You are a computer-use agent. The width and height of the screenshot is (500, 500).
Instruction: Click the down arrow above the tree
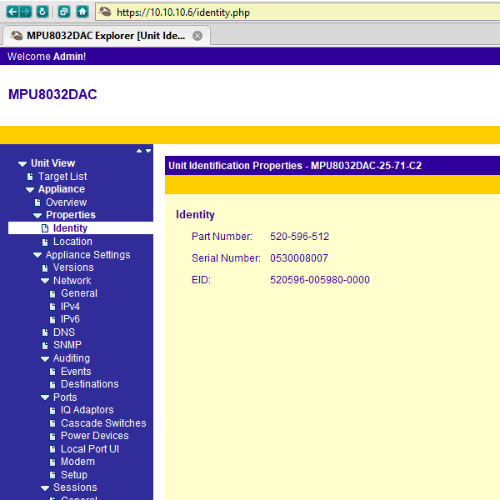(x=148, y=151)
